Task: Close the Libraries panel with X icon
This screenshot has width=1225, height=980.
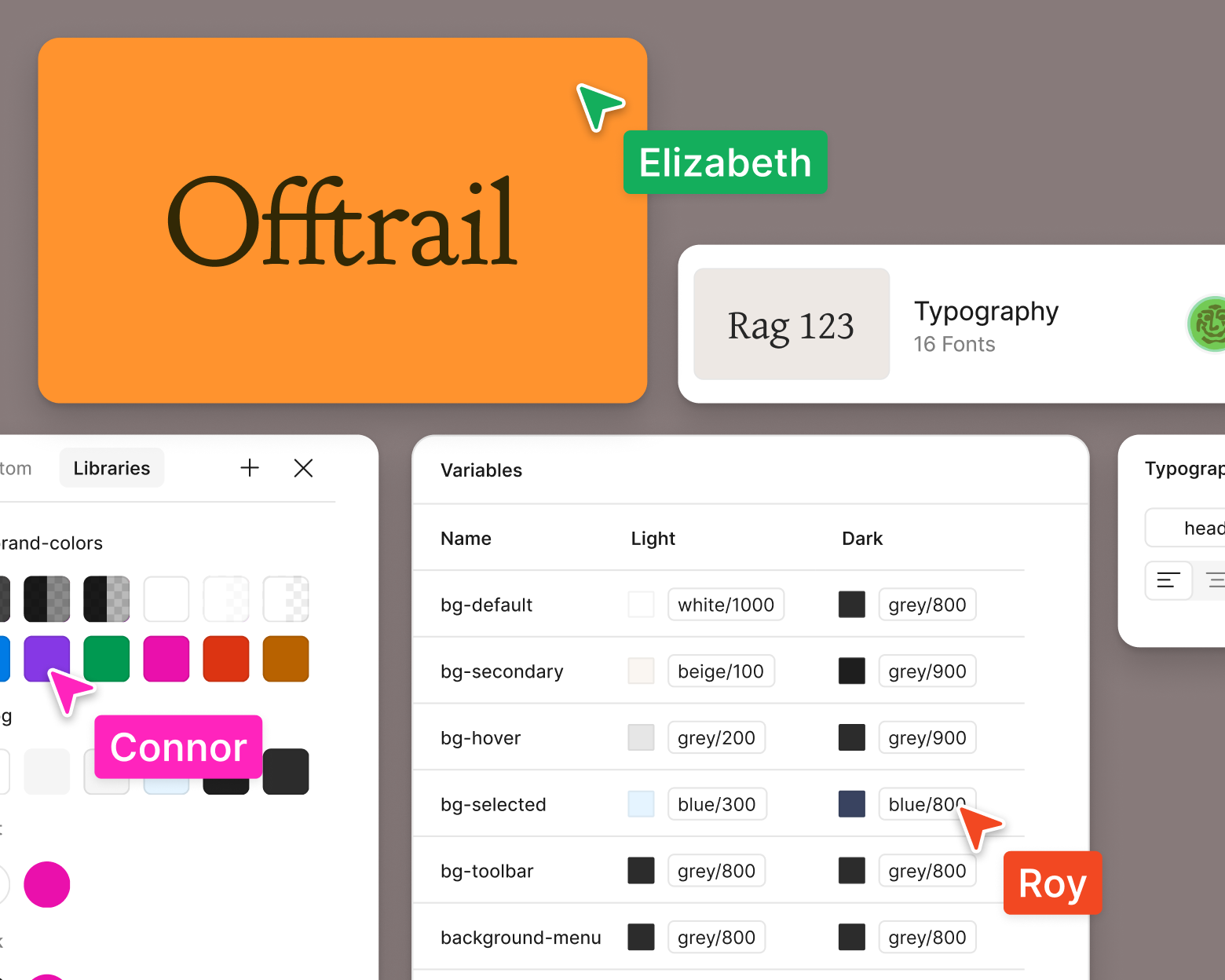Action: (x=303, y=468)
